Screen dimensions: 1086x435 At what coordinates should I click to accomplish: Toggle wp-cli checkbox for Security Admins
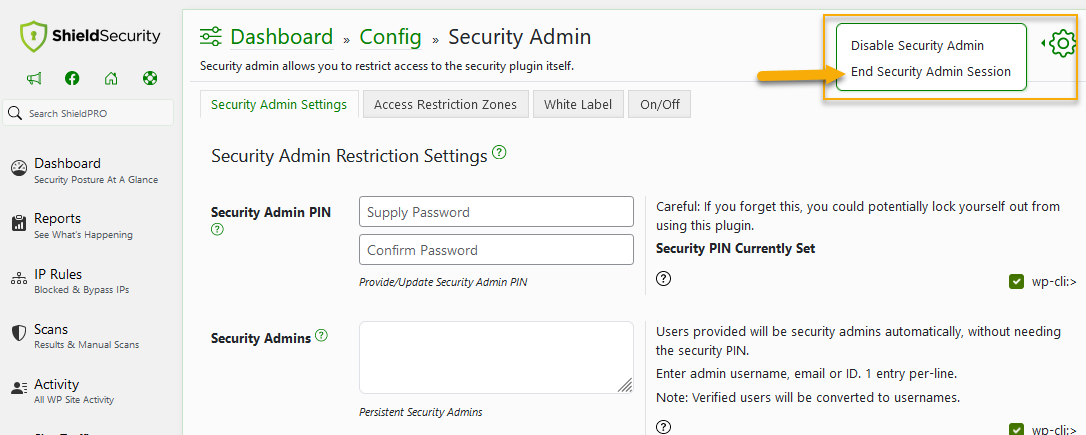(1016, 429)
